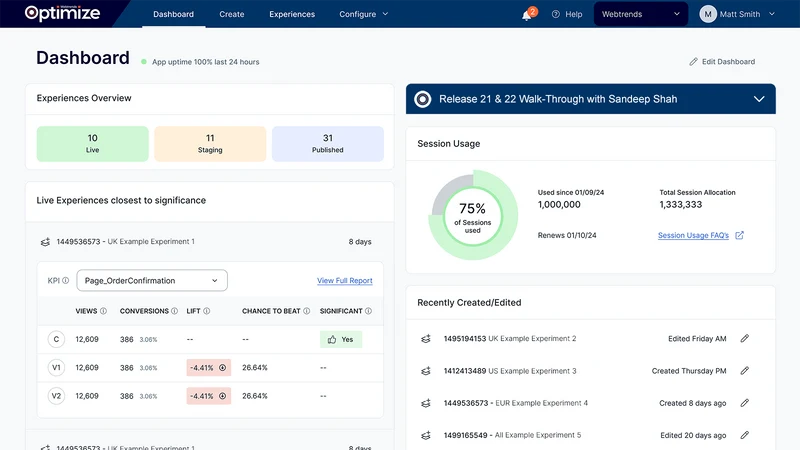Click 1495194153 UK Example Experiment 2 row text
800x450 pixels.
coord(510,339)
